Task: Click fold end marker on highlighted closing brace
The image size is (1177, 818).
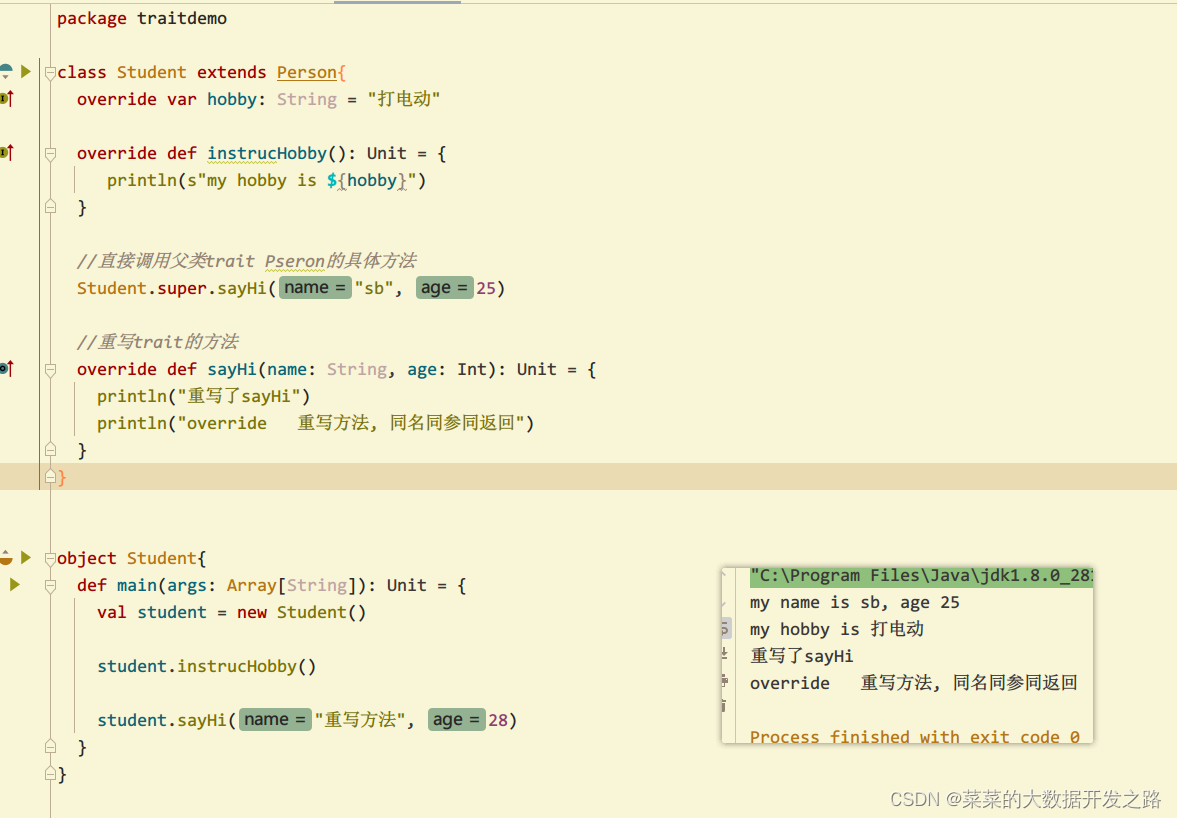Action: pyautogui.click(x=50, y=477)
